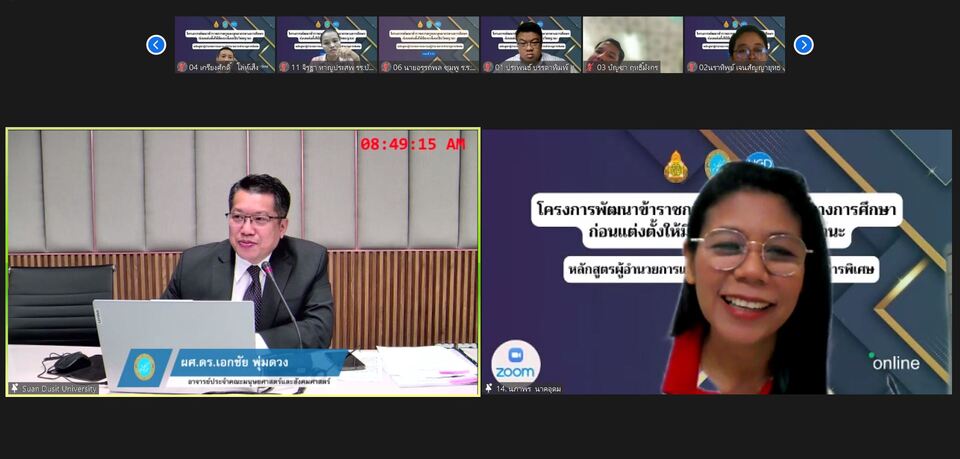Click the next participants arrow in gallery strip

[x=803, y=45]
